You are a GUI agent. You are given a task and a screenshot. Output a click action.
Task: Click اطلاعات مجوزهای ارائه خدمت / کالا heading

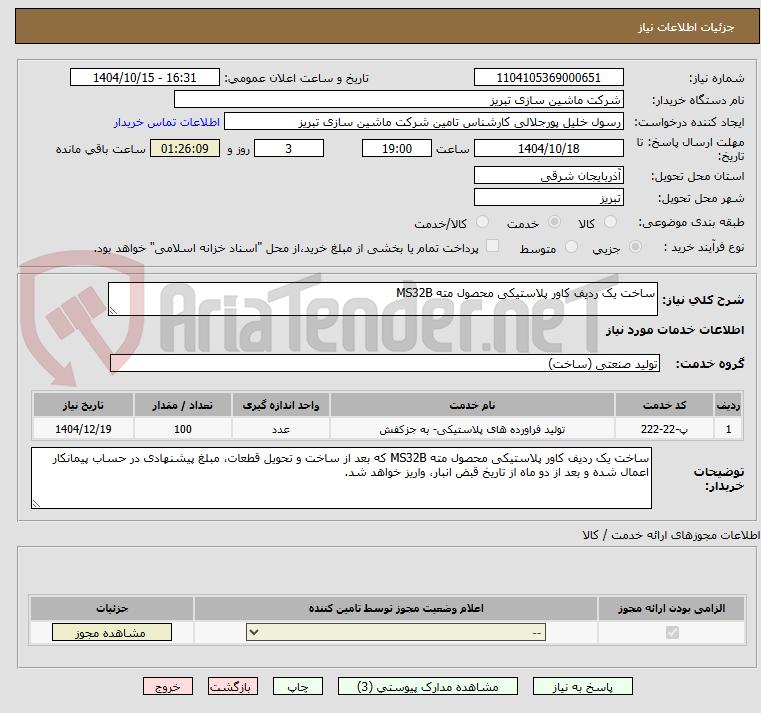(x=671, y=535)
